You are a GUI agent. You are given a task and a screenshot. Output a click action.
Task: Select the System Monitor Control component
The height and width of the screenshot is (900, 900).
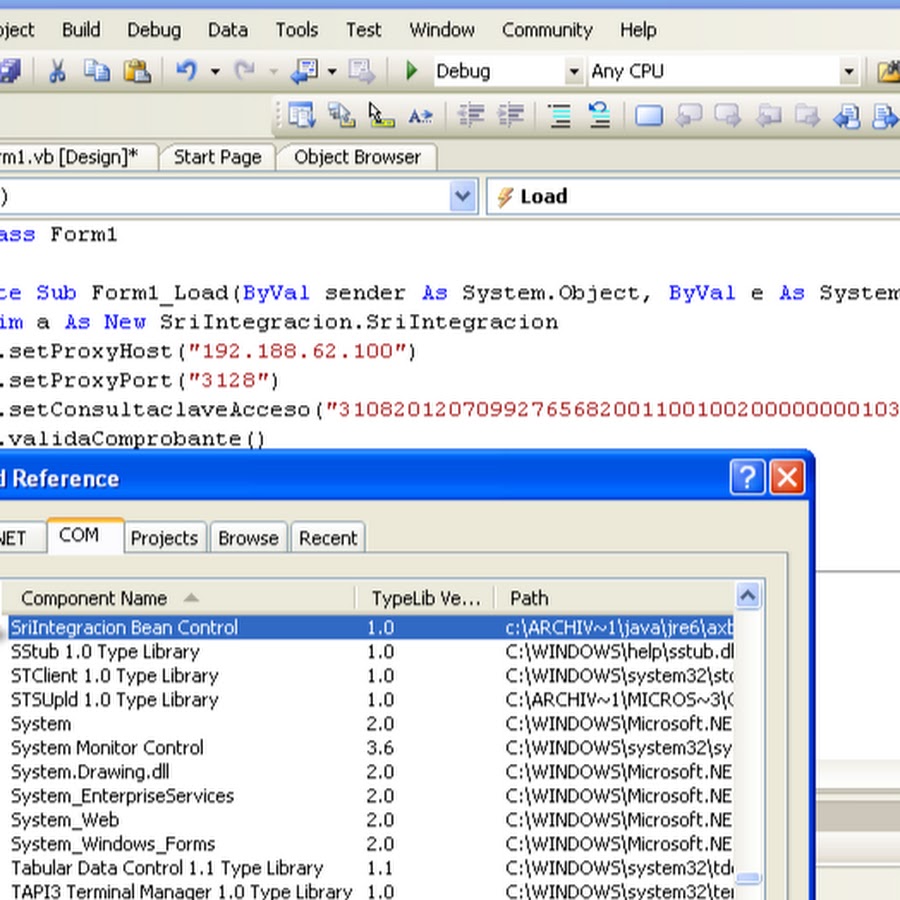point(107,748)
